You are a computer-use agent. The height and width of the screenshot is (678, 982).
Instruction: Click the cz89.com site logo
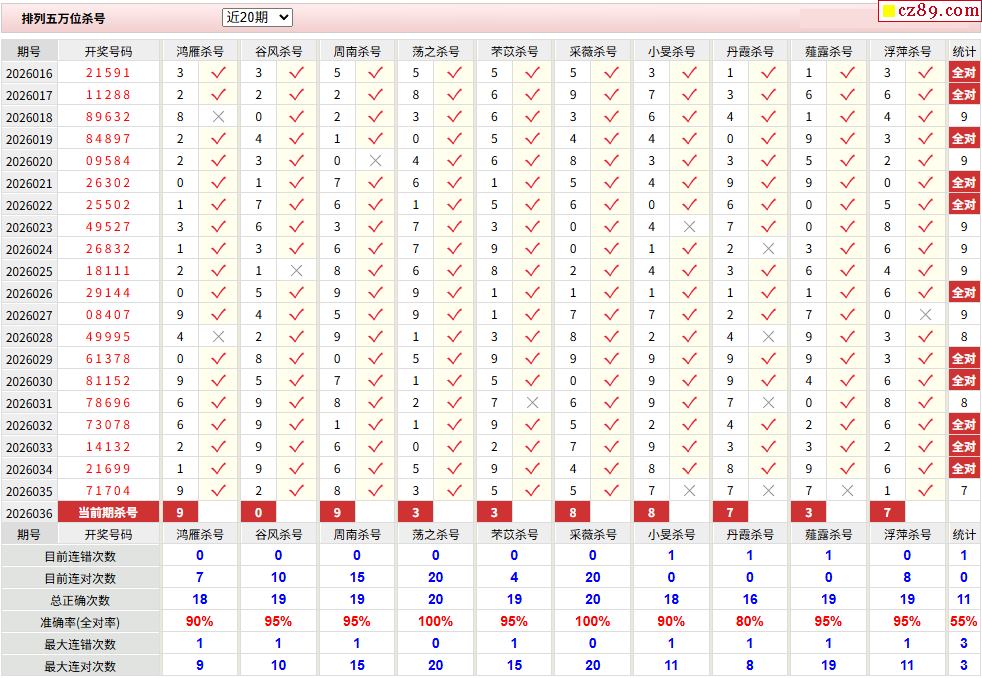coord(929,11)
